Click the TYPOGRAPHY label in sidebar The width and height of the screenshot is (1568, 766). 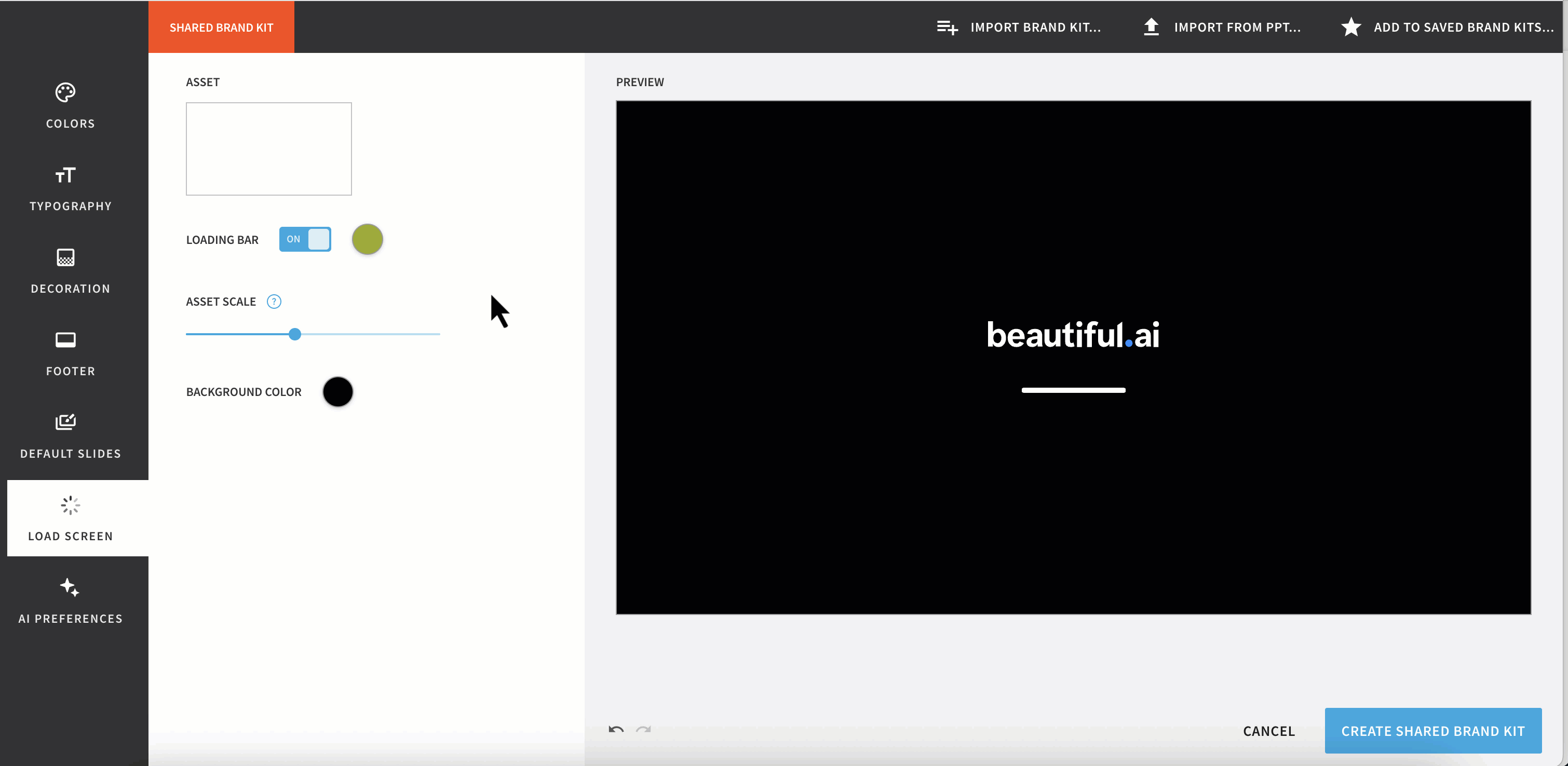click(x=71, y=206)
